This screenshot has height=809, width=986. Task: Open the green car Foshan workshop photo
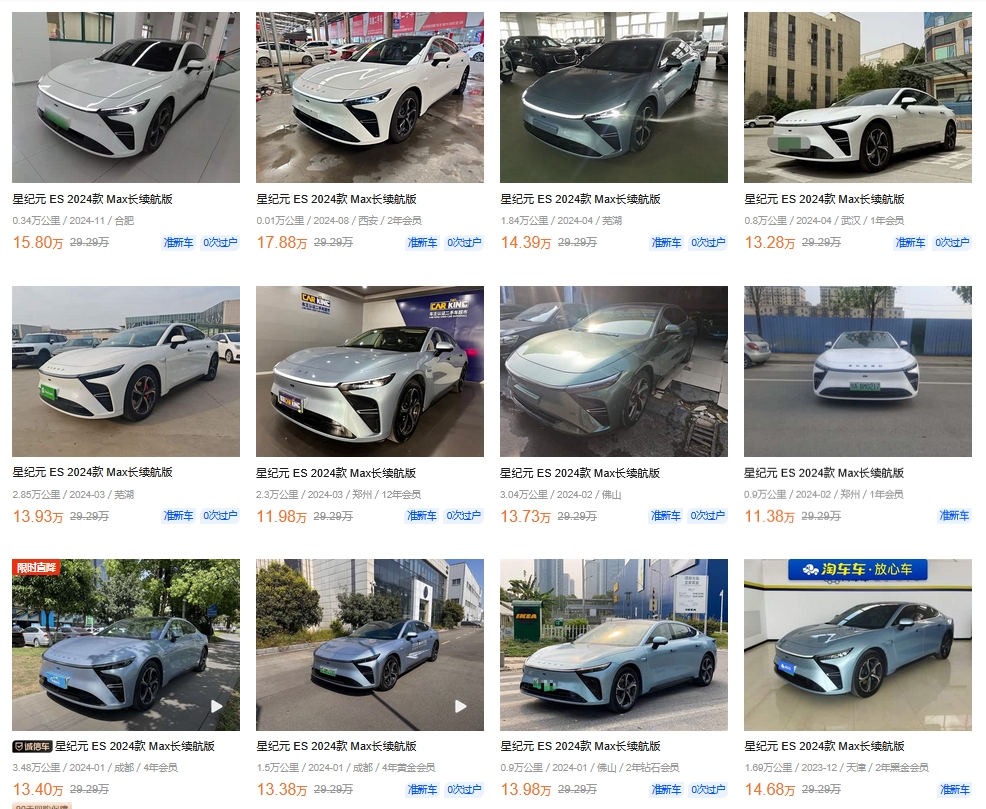click(x=614, y=371)
